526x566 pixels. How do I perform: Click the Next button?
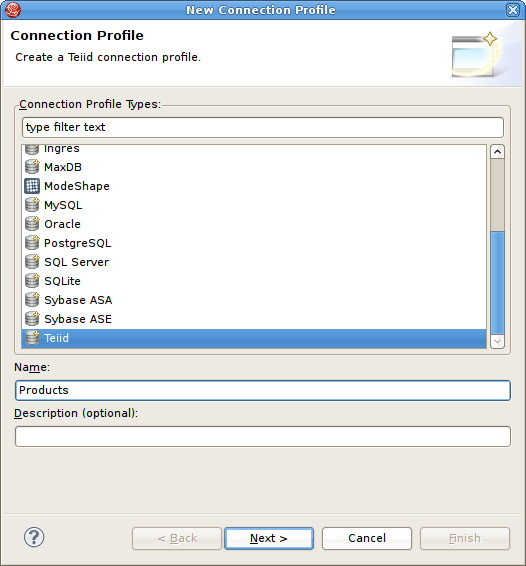coord(269,538)
